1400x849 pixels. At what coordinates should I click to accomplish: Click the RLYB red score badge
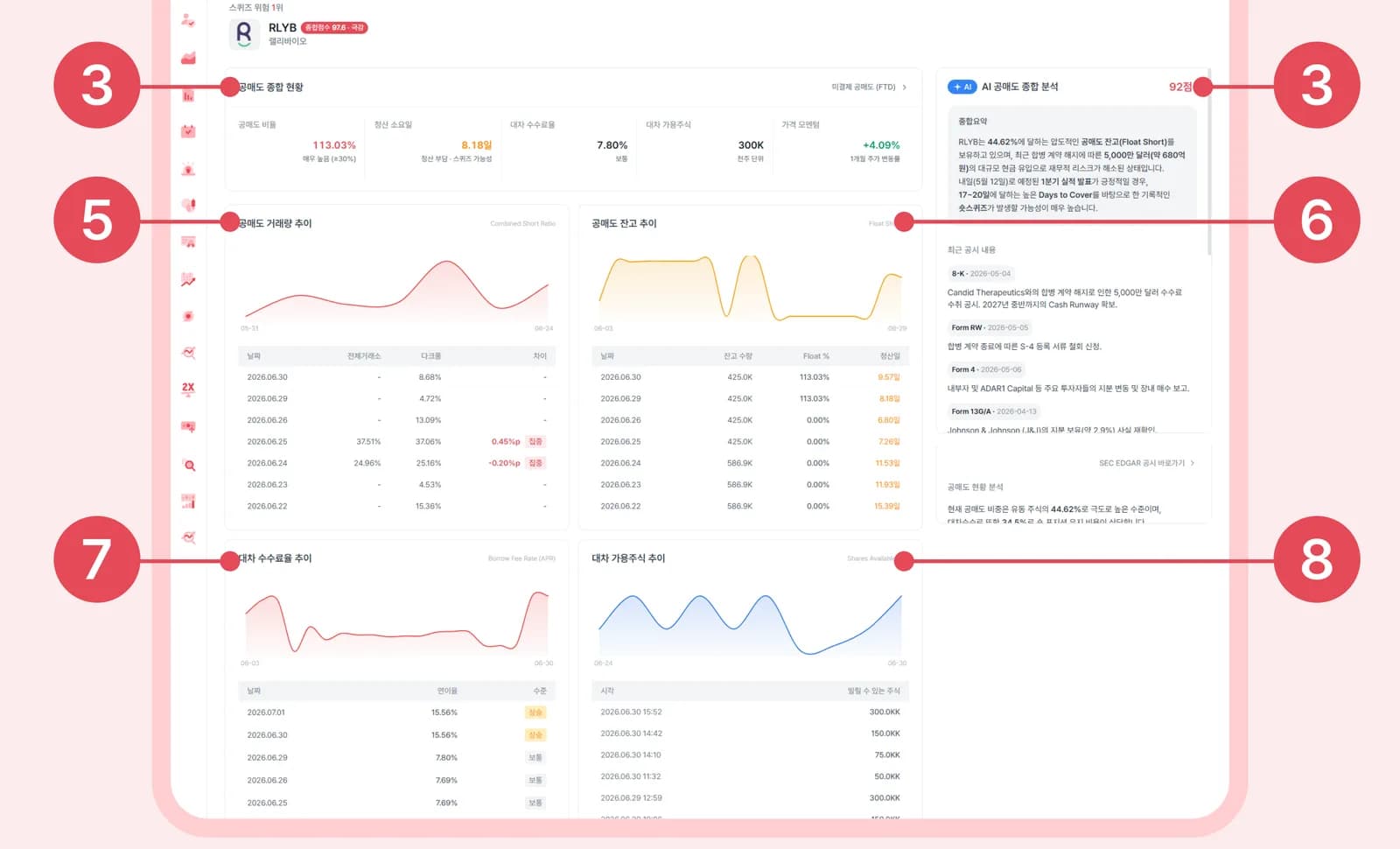pyautogui.click(x=334, y=28)
